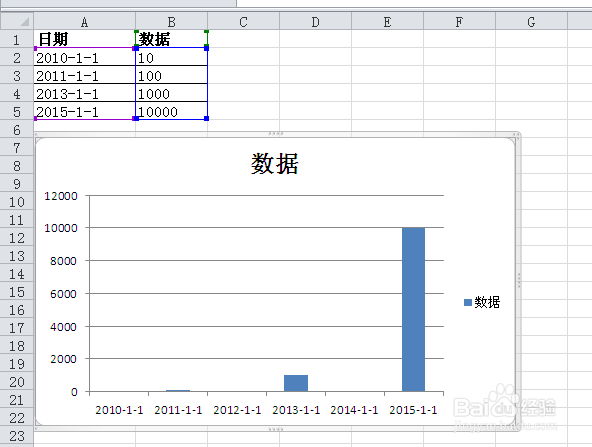Screen dimensions: 592x447
Task: Click x-axis label 2012-1-1
Action: click(237, 410)
